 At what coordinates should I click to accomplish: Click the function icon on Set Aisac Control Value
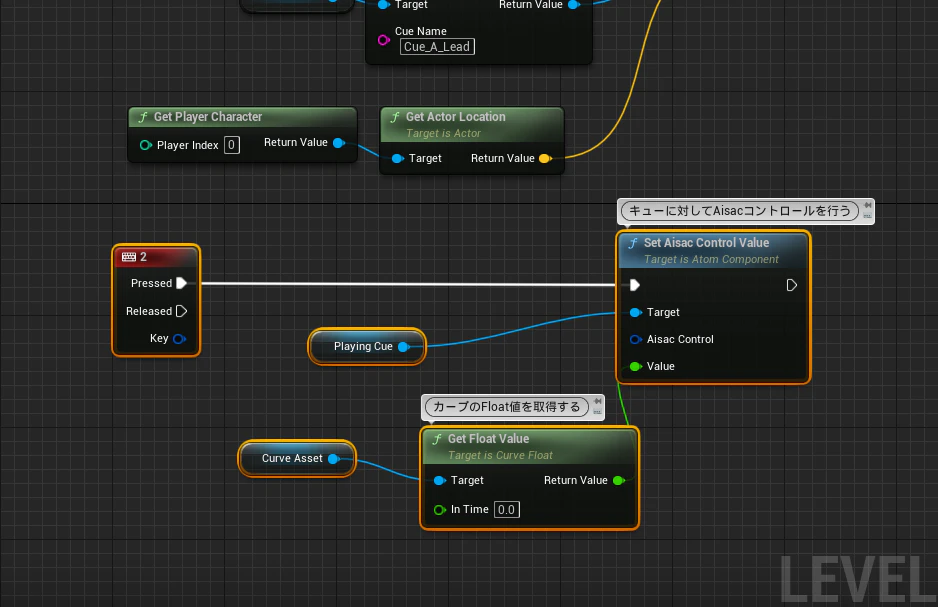coord(633,243)
